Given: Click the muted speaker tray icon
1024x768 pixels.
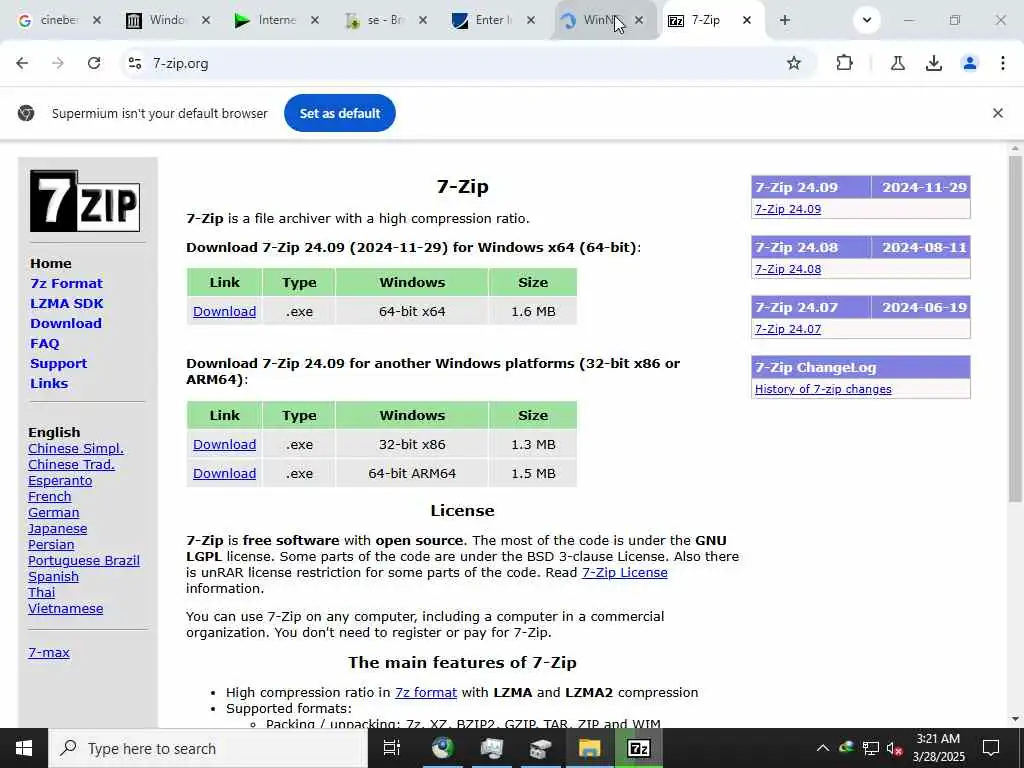Looking at the screenshot, I should click(894, 748).
